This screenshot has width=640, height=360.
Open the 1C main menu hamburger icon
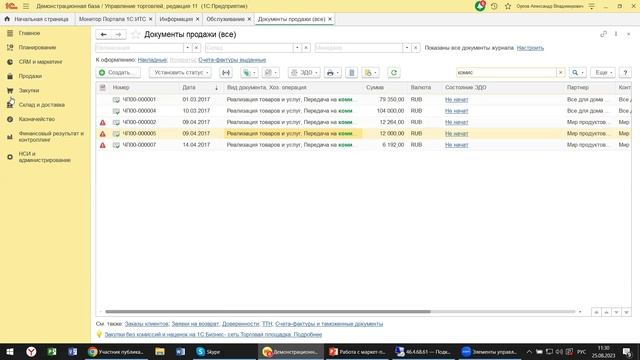26,6
